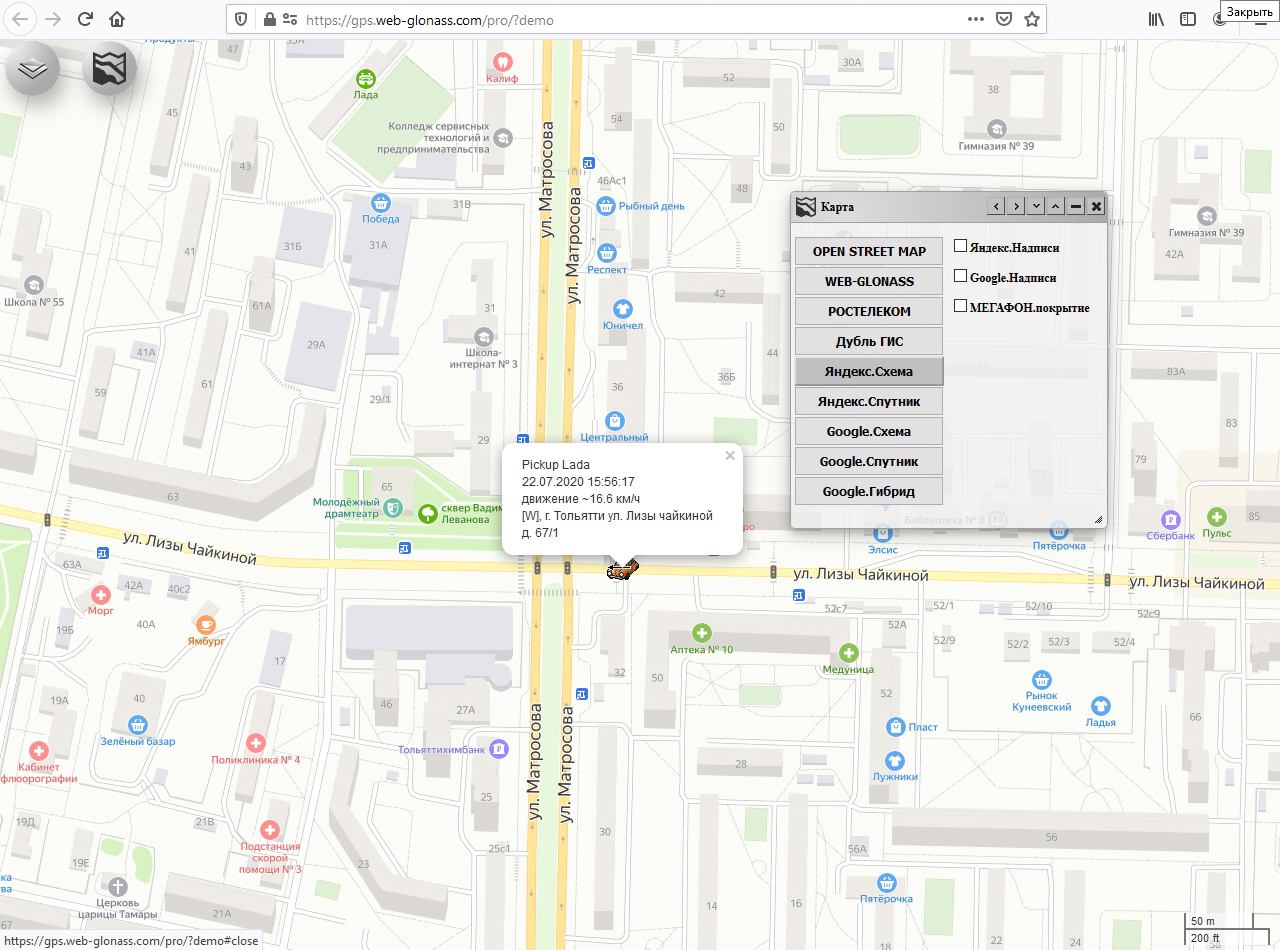Viewport: 1280px width, 950px height.
Task: Click the map scale indicator
Action: coord(1226,929)
